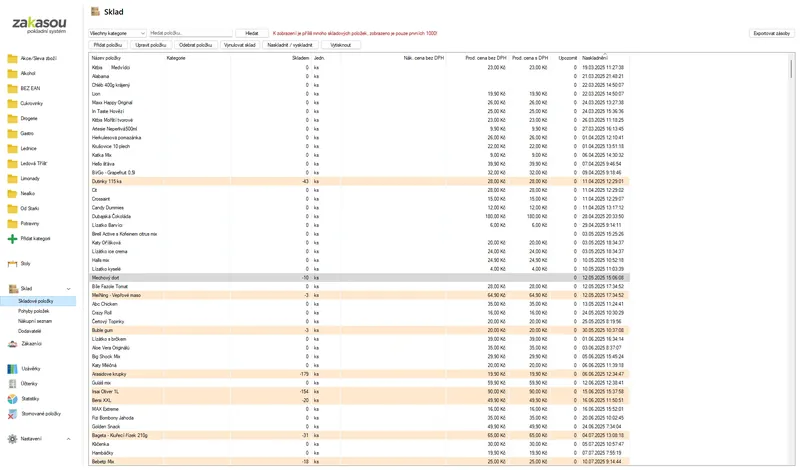
Task: Focus the Hledat položku search field
Action: (190, 33)
